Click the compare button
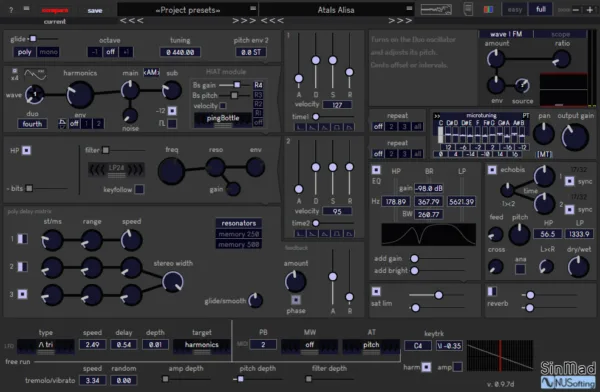 (x=55, y=10)
